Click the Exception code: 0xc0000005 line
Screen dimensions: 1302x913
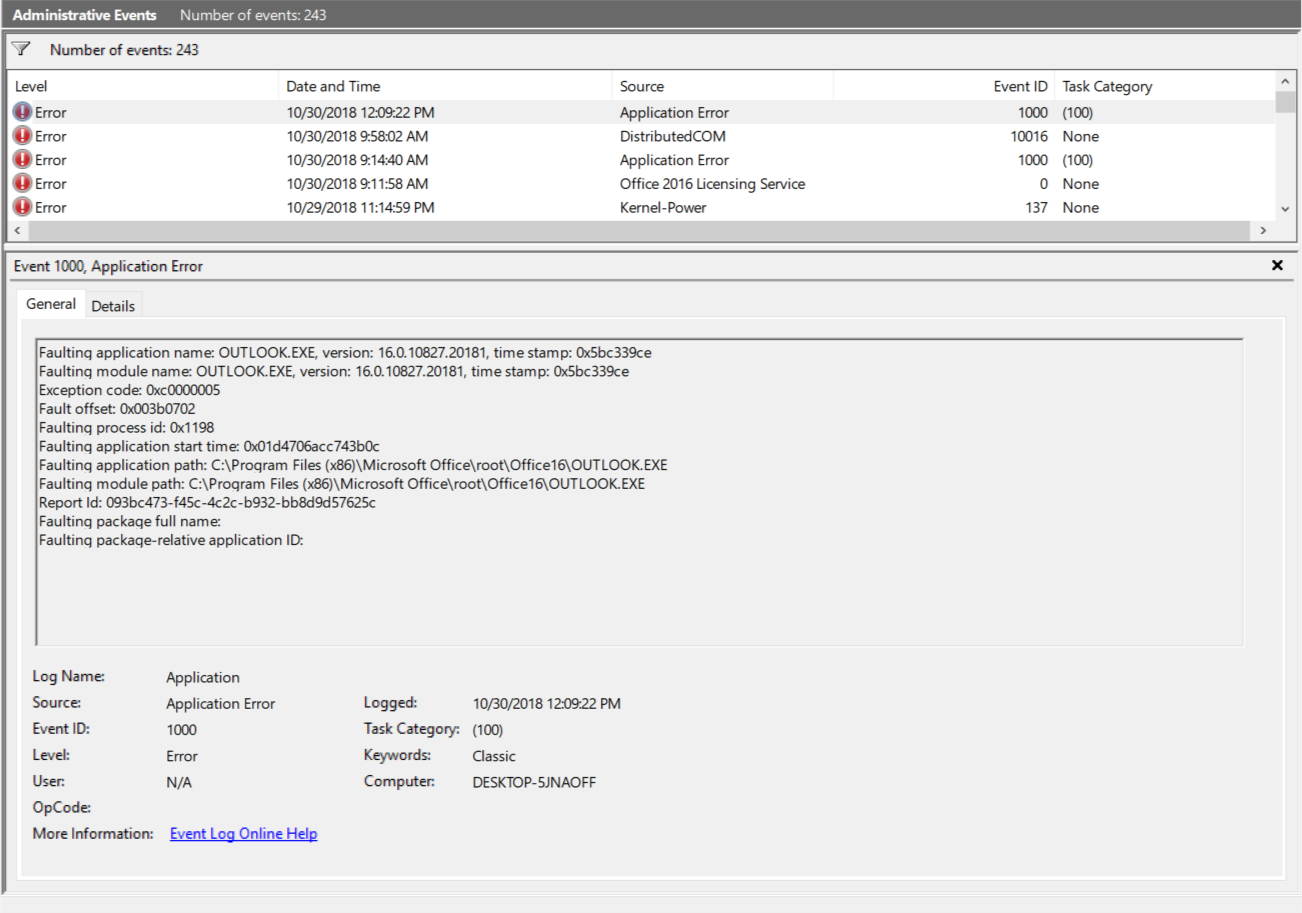129,390
